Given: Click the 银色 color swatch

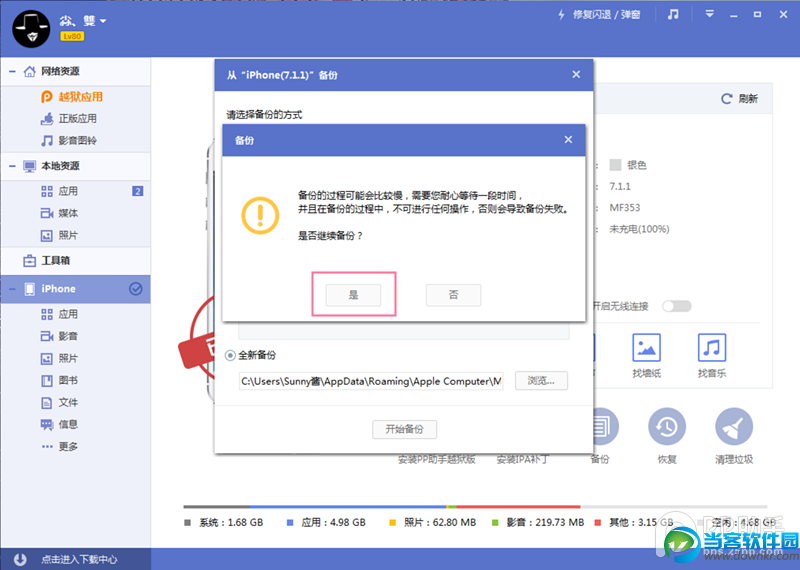Looking at the screenshot, I should pos(615,165).
